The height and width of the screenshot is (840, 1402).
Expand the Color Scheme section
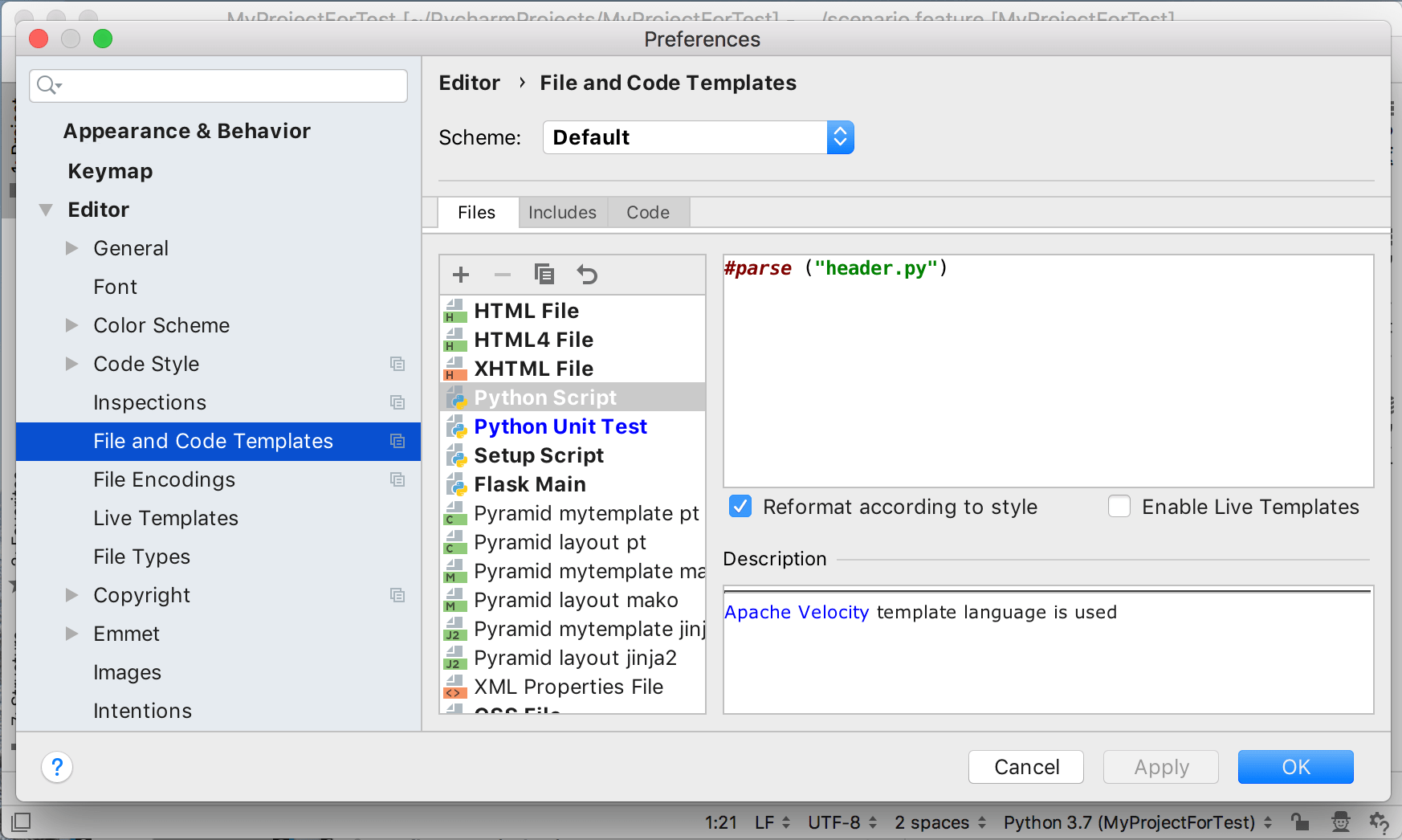(71, 324)
